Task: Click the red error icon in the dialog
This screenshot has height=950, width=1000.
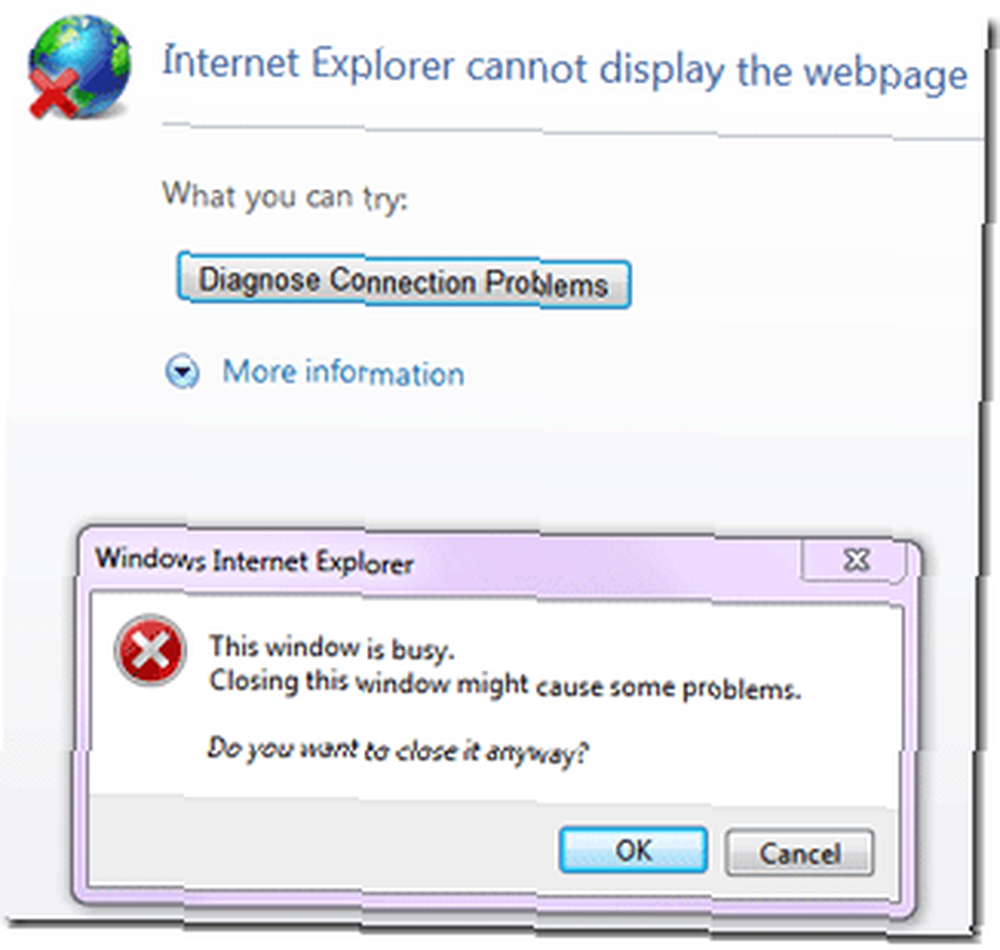Action: point(151,650)
